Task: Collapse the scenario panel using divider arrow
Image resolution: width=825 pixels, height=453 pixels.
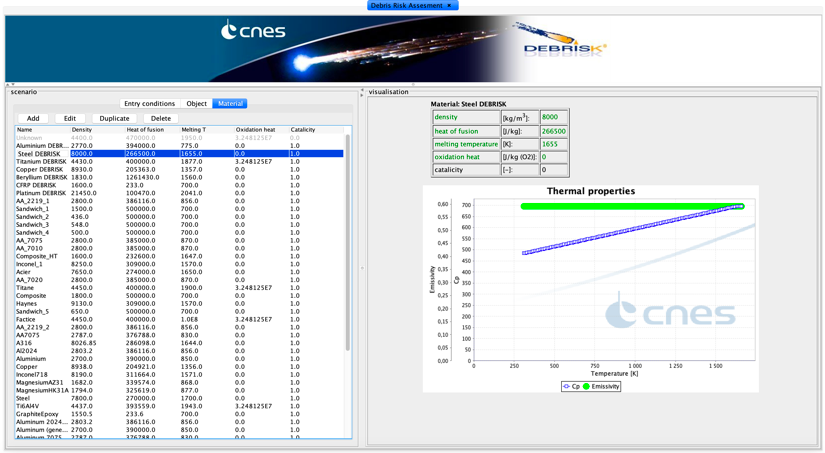Action: coord(362,91)
